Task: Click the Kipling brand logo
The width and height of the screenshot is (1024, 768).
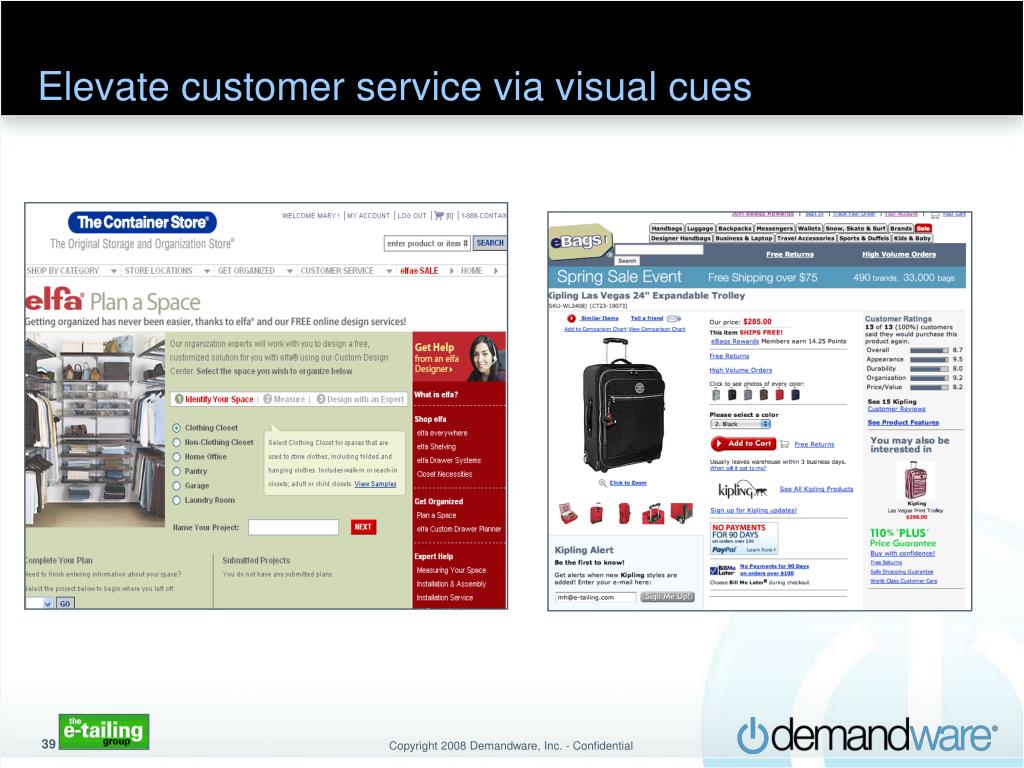Action: click(742, 490)
